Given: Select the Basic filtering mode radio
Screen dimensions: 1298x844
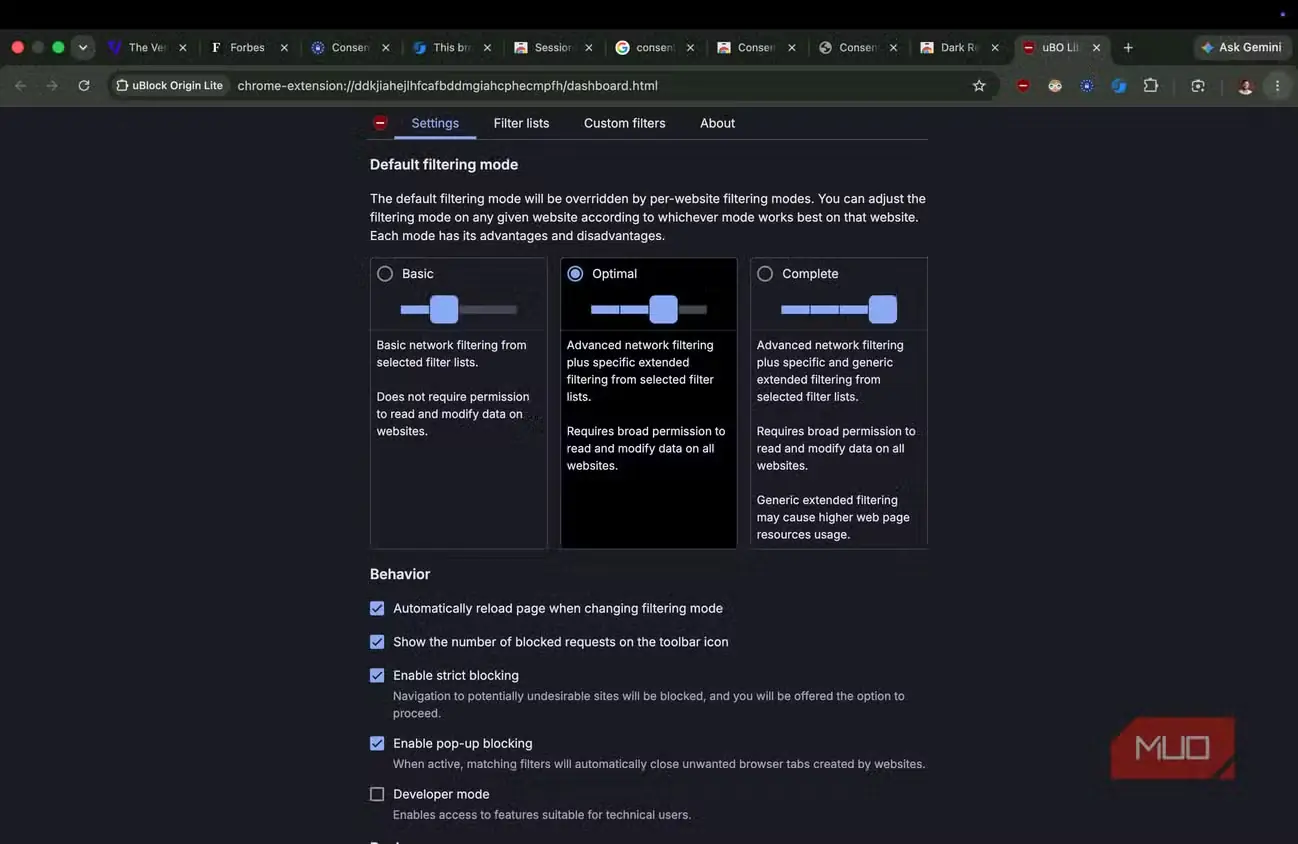Looking at the screenshot, I should coord(385,273).
